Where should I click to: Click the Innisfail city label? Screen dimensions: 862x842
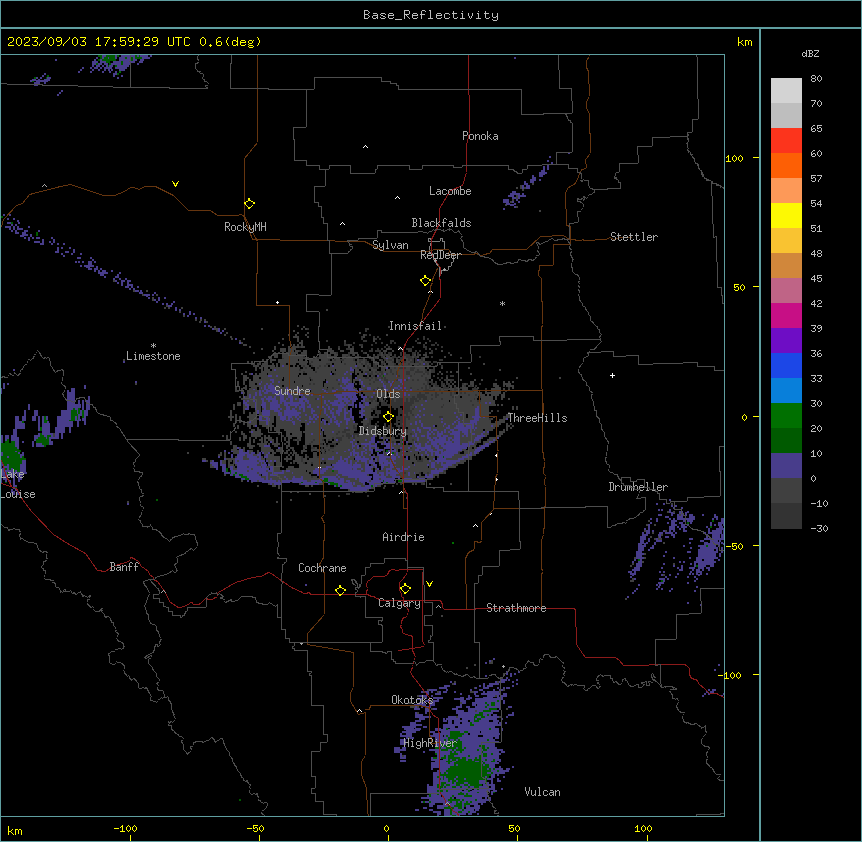(415, 326)
